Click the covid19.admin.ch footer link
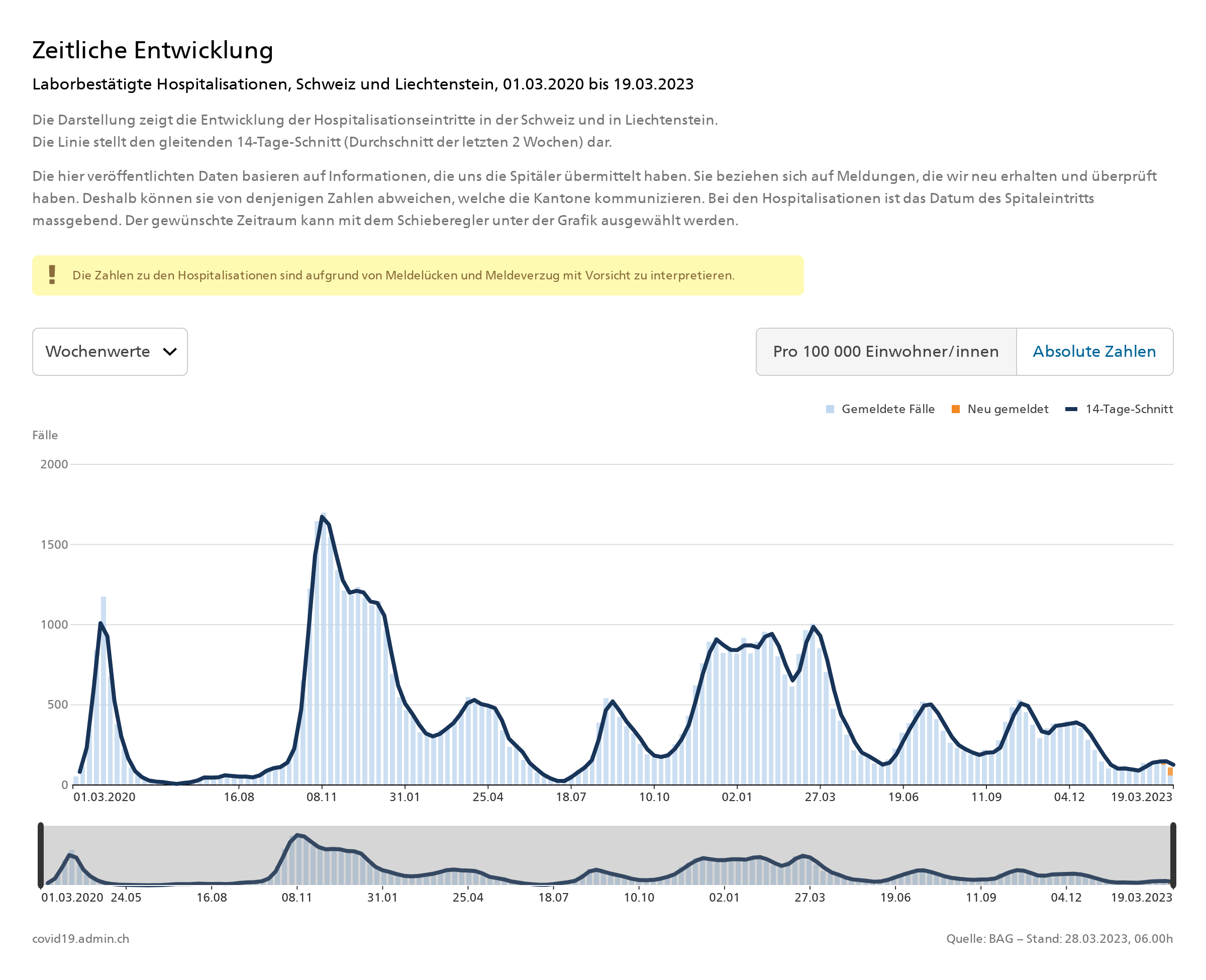Screen dimensions: 1206x980 point(81,938)
